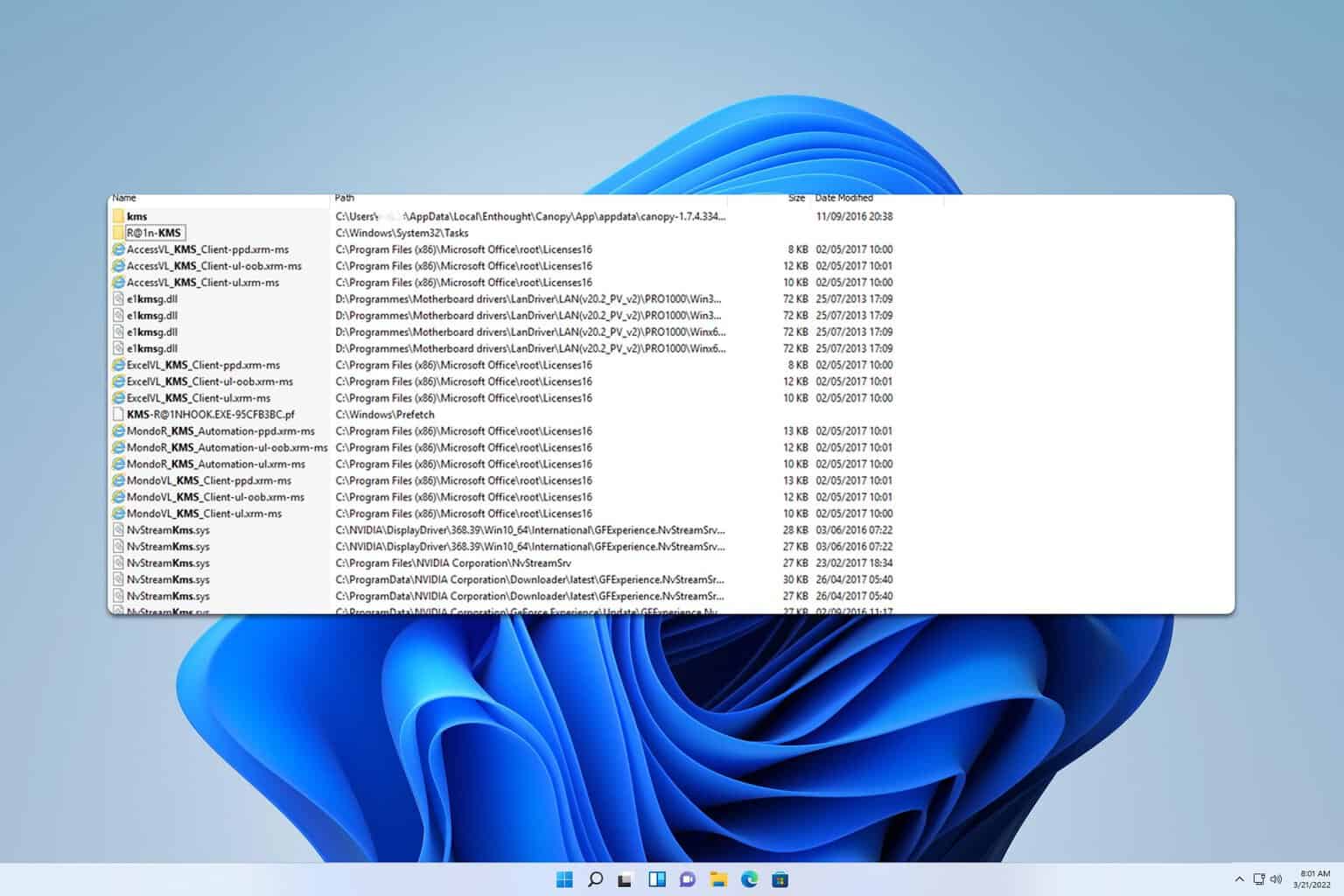Click the AccessVL_KMS_Client-ul.xrm-ms file icon
The width and height of the screenshot is (1344, 896).
(x=118, y=283)
